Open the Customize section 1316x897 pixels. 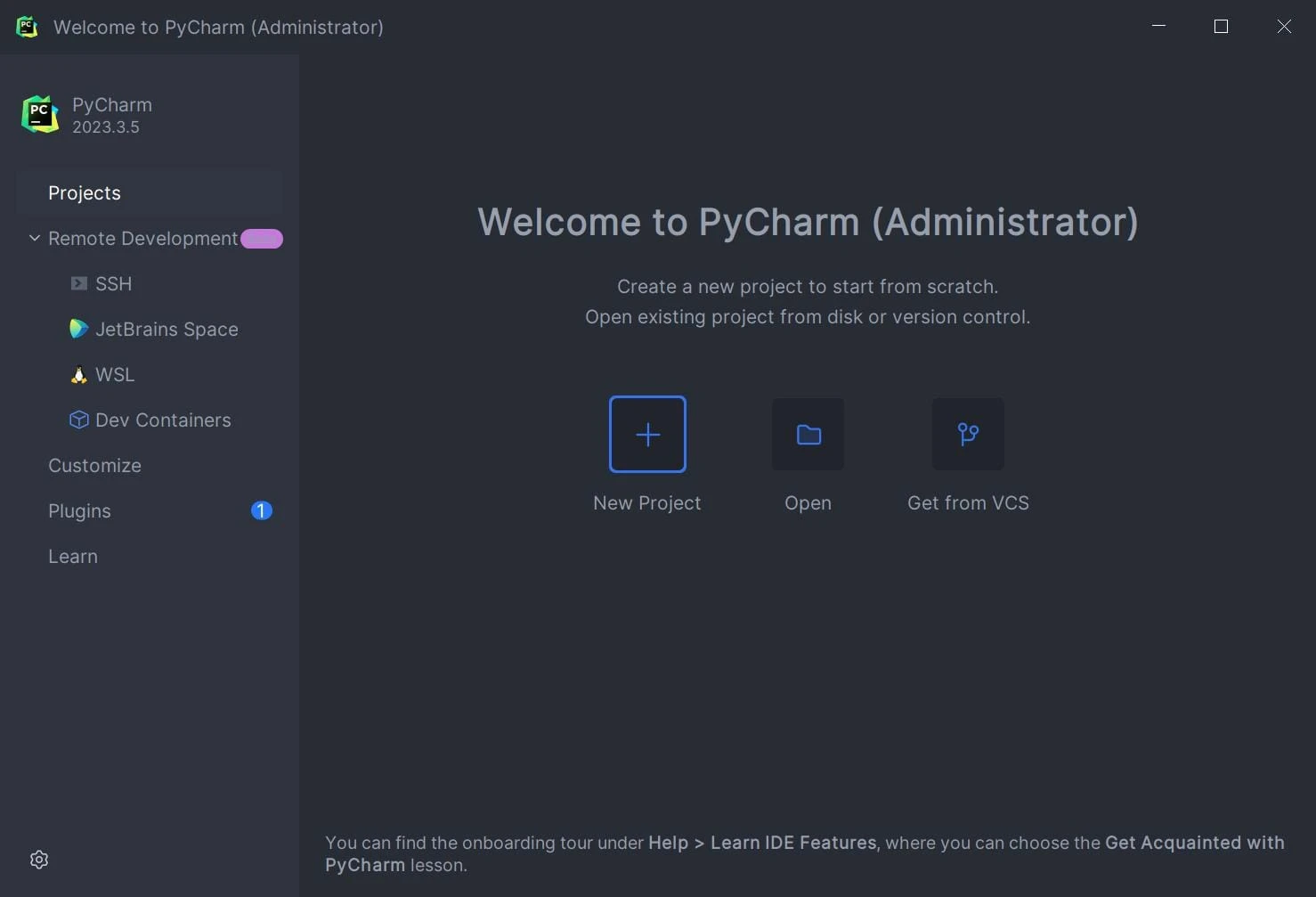(94, 465)
